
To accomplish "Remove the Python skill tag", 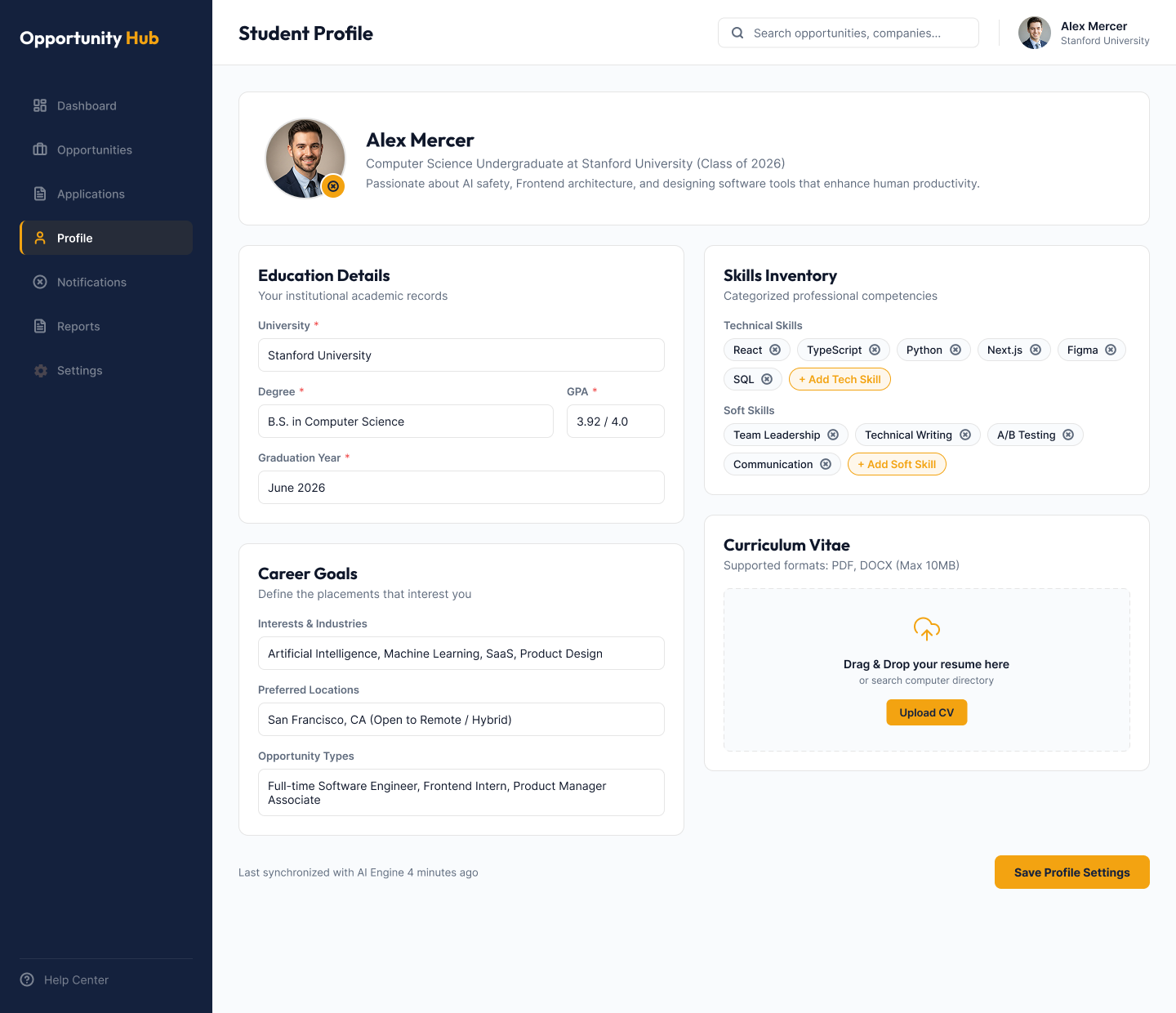I will point(955,350).
